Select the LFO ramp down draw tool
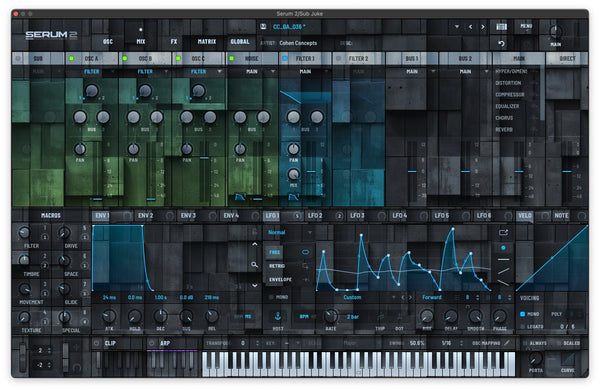The width and height of the screenshot is (600, 391). [x=503, y=283]
